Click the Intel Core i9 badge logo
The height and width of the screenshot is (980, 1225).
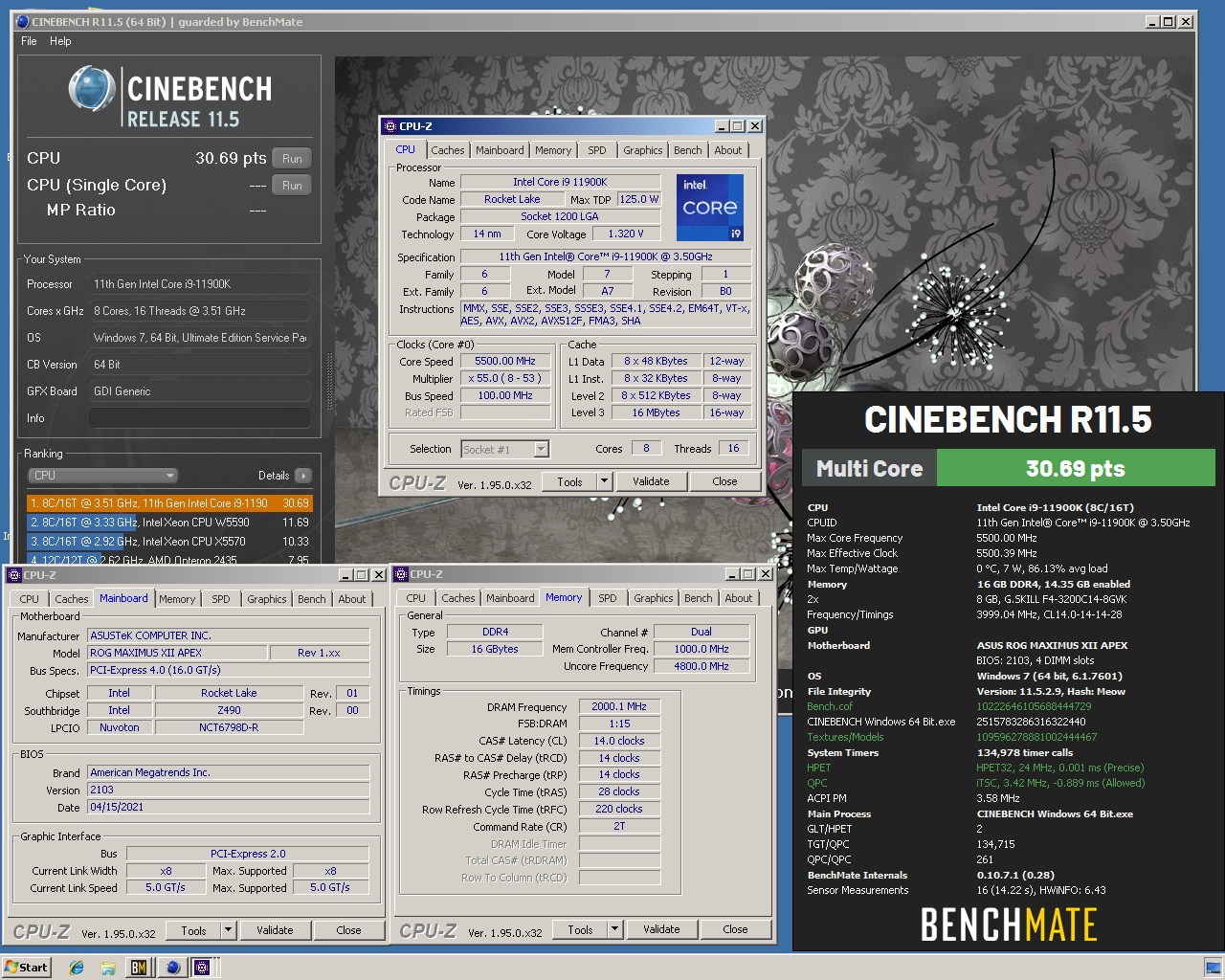pyautogui.click(x=709, y=208)
